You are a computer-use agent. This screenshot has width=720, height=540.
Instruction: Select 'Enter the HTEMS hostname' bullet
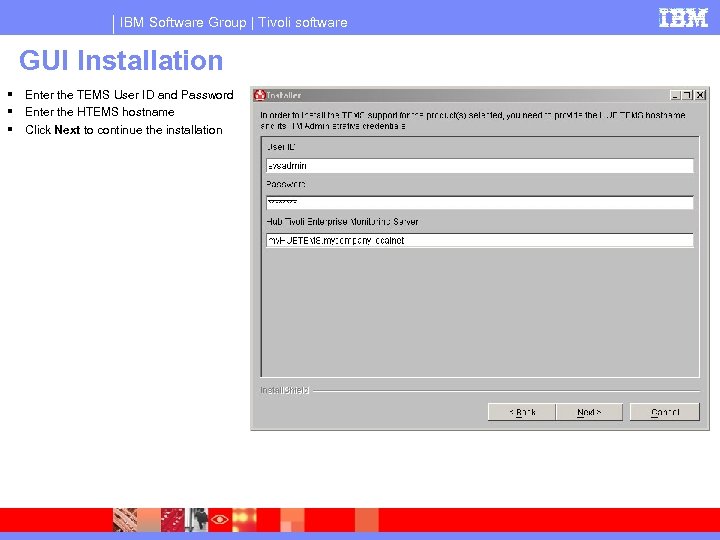100,112
